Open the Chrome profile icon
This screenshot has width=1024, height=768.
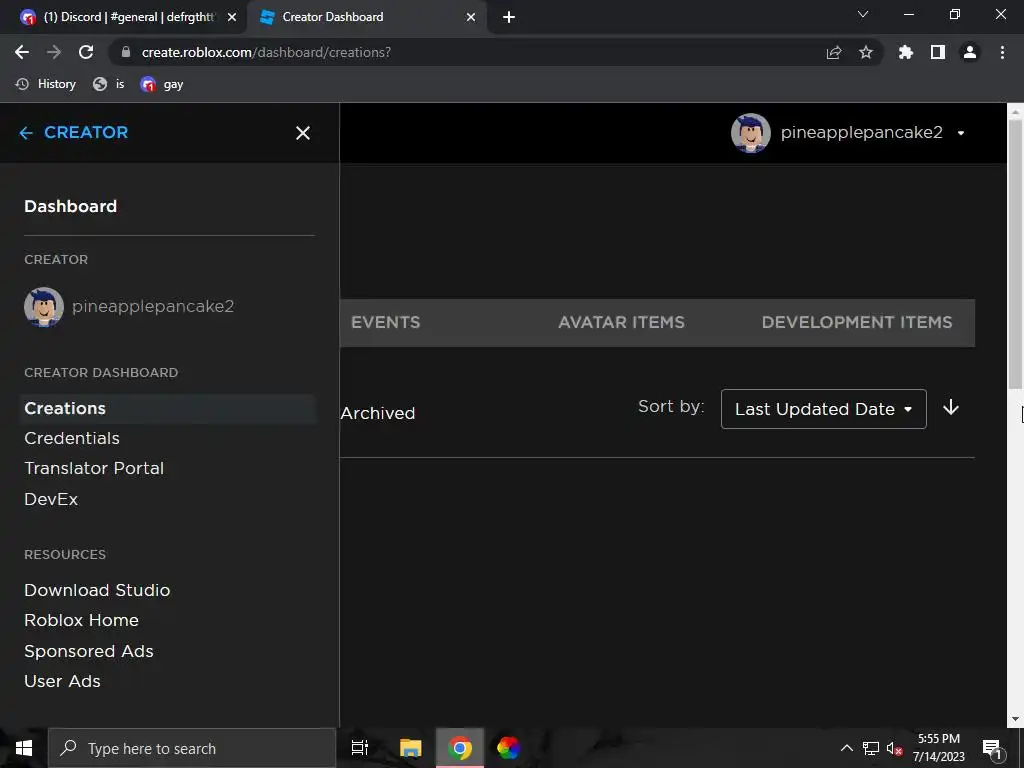(x=970, y=52)
